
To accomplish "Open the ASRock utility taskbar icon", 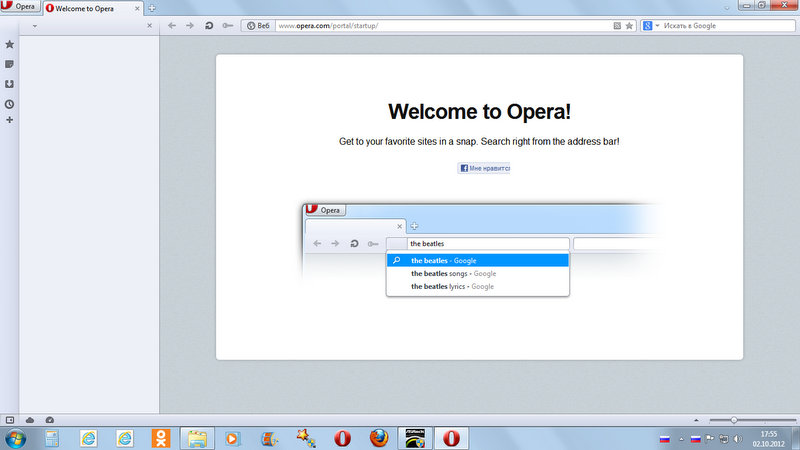I will (415, 439).
